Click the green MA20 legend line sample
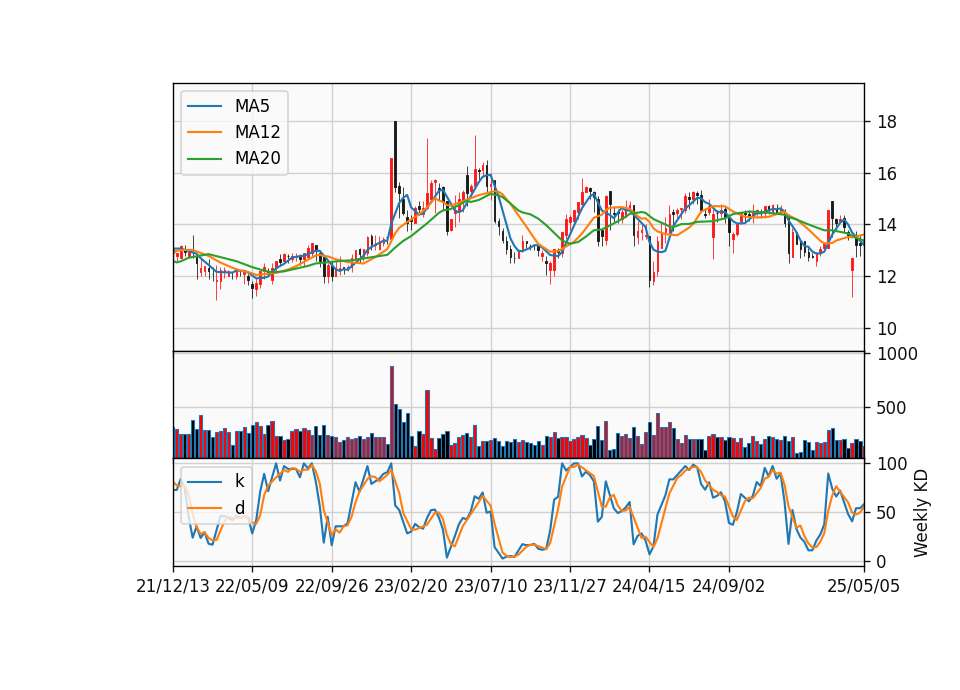 tap(204, 158)
